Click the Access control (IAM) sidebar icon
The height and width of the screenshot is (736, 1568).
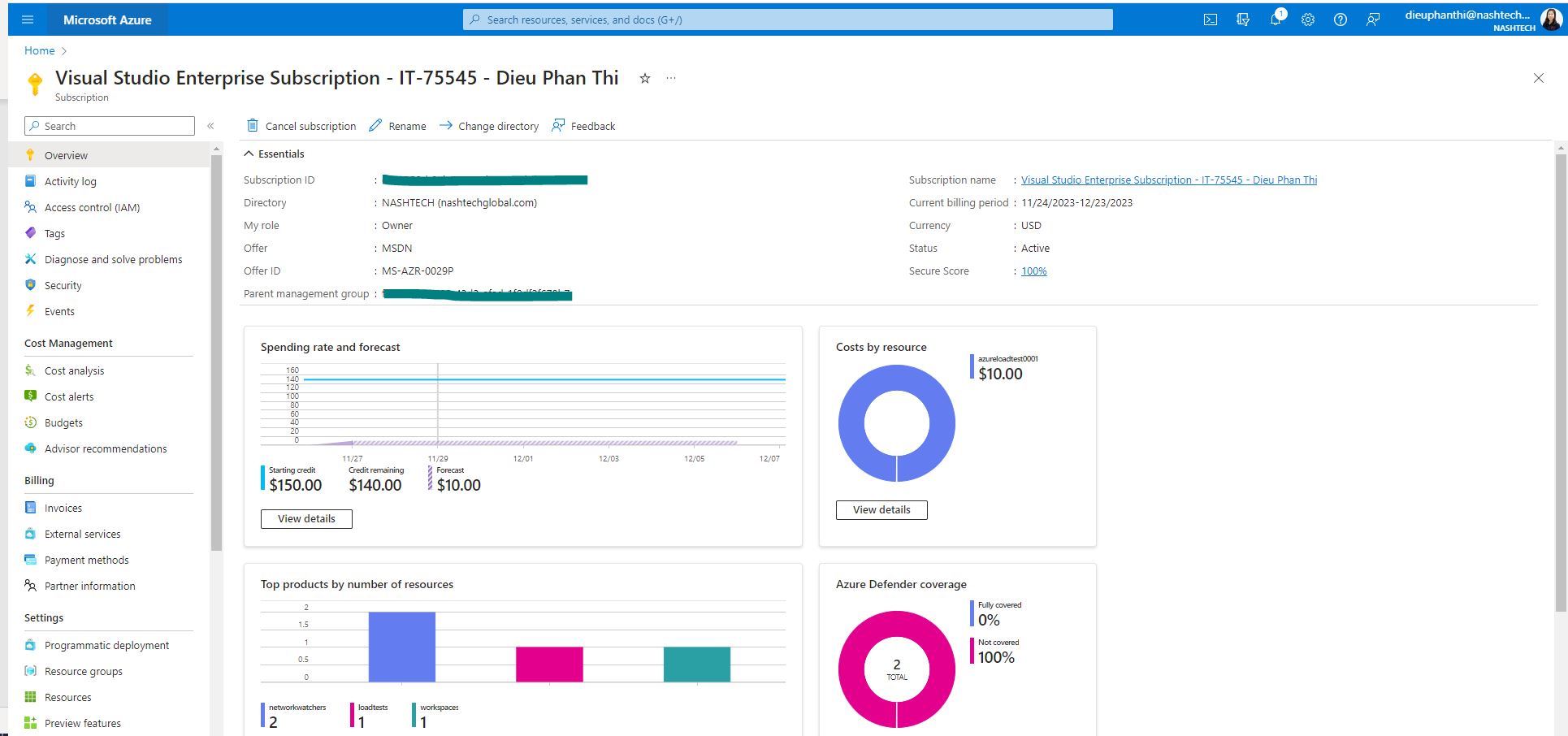[31, 207]
